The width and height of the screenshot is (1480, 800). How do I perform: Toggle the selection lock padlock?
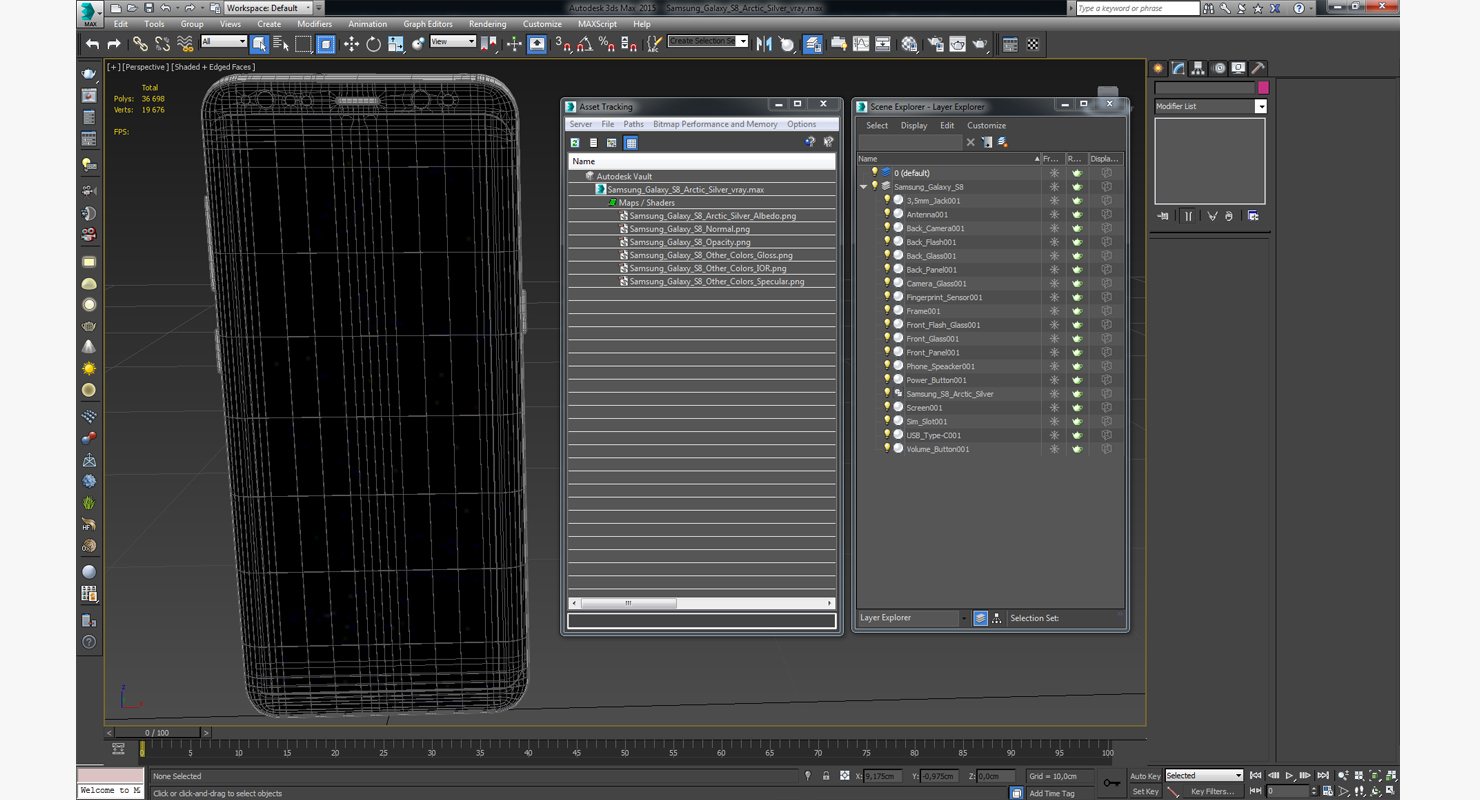(x=826, y=776)
